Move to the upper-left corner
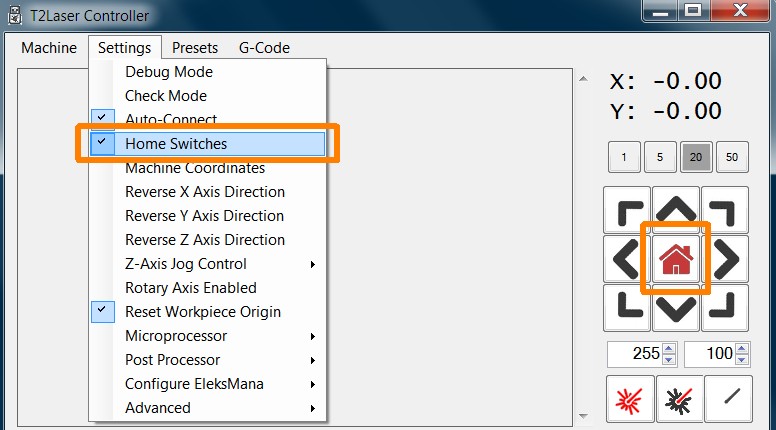Image resolution: width=776 pixels, height=430 pixels. pyautogui.click(x=627, y=210)
